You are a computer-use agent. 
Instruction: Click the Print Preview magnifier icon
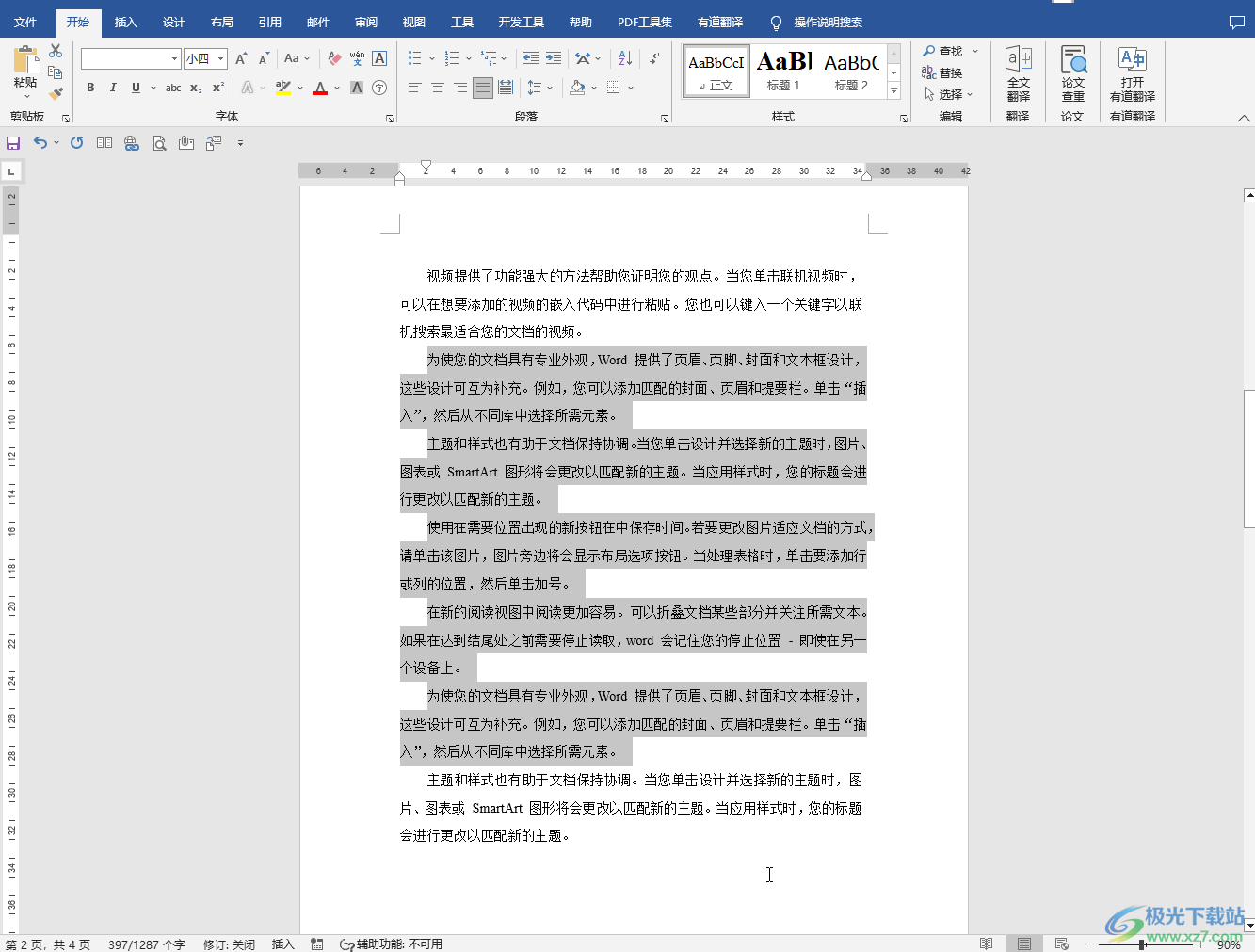click(159, 143)
